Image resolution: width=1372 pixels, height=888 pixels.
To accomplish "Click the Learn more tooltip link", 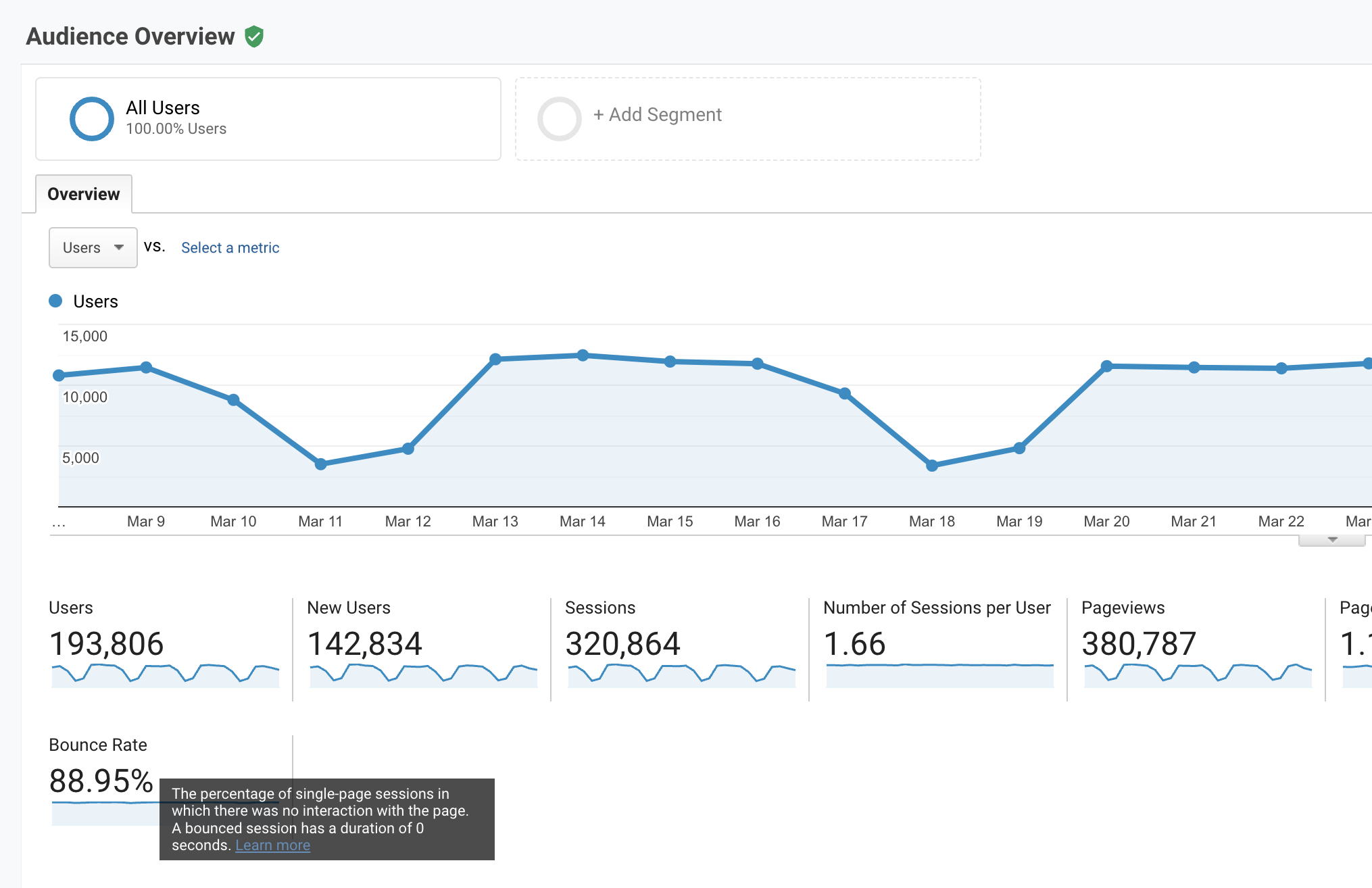I will click(x=272, y=845).
